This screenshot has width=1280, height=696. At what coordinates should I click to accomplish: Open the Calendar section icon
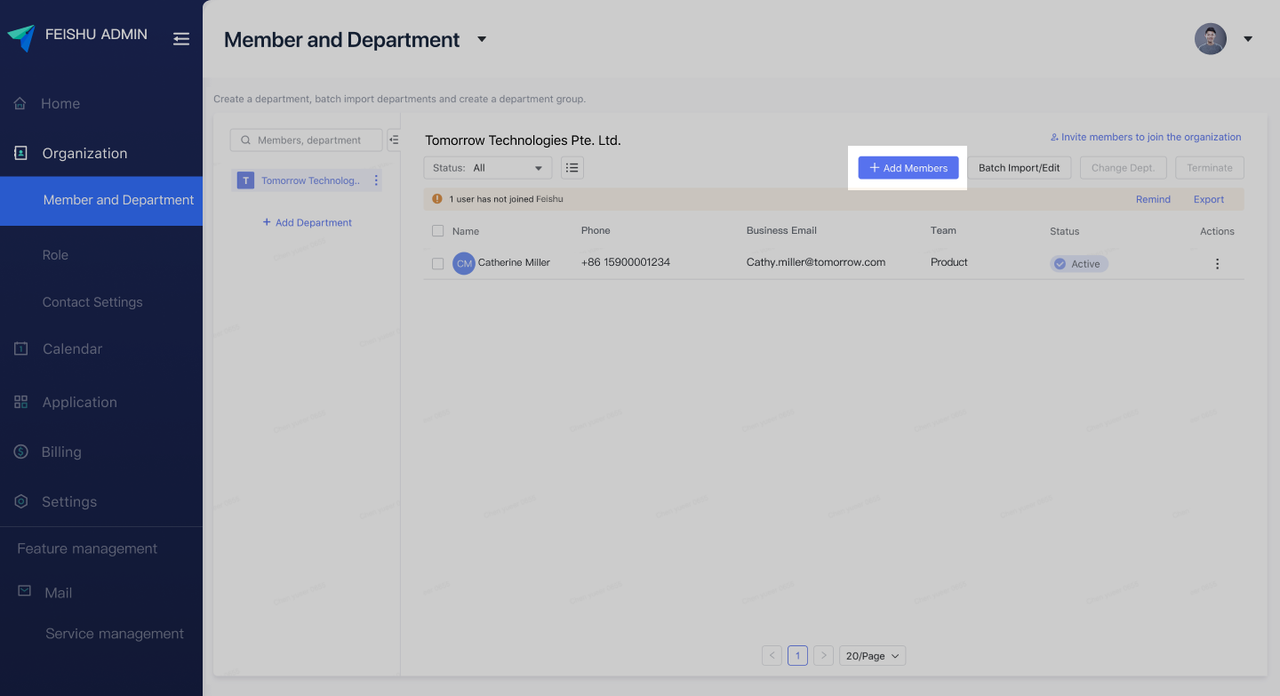[19, 348]
